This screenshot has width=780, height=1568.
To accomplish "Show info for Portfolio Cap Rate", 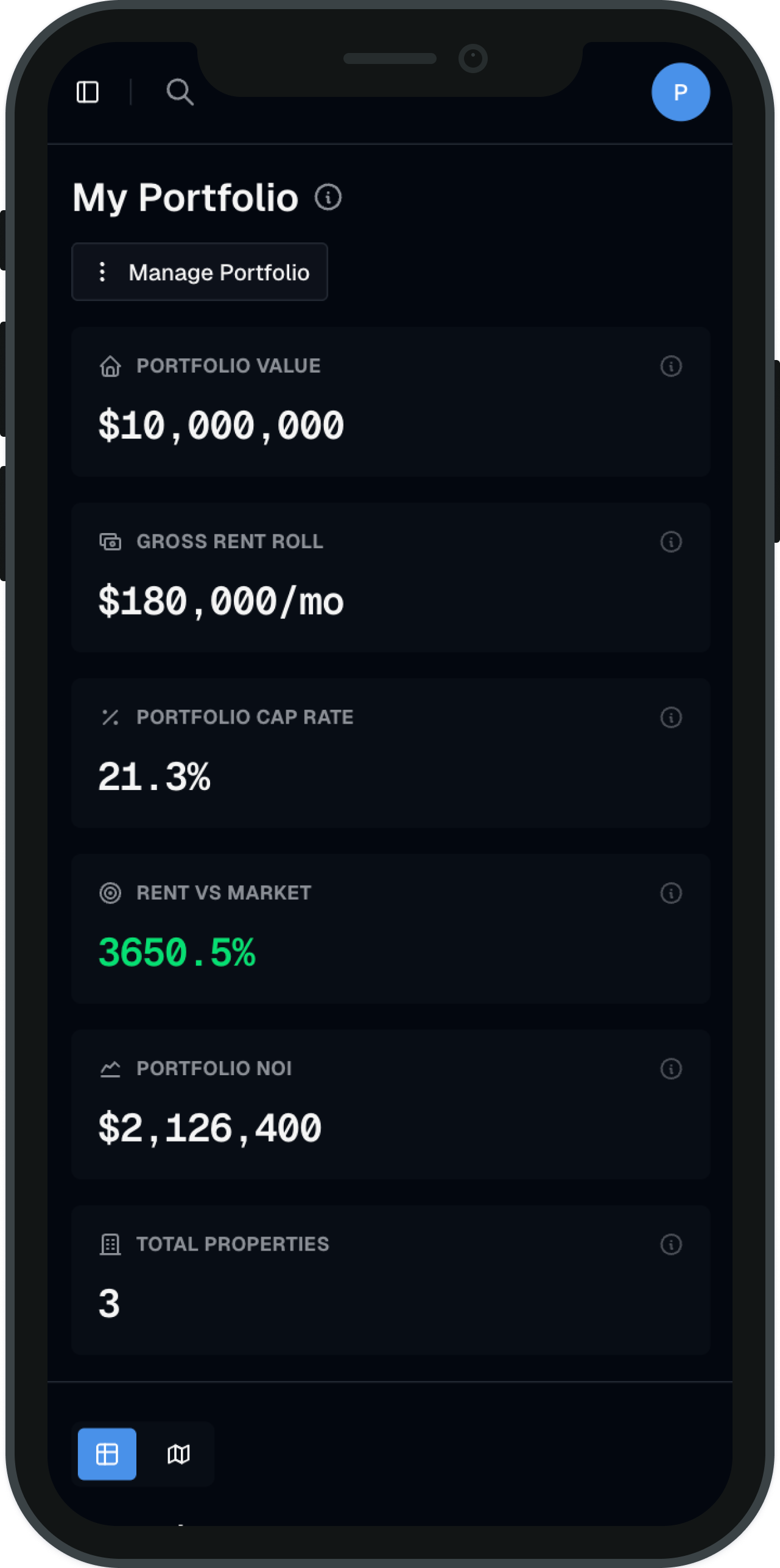I will (x=670, y=717).
